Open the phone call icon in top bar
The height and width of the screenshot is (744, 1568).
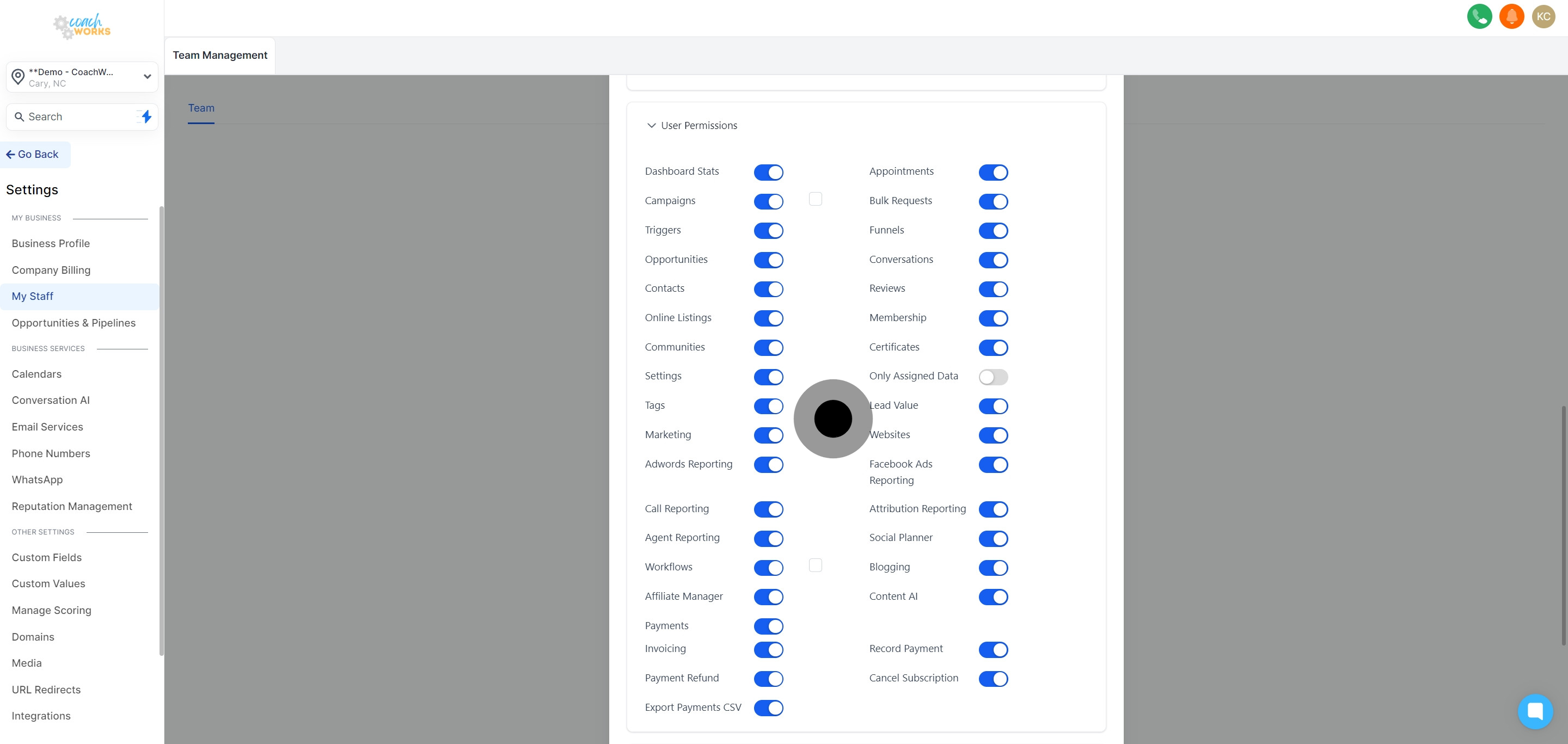(1479, 16)
